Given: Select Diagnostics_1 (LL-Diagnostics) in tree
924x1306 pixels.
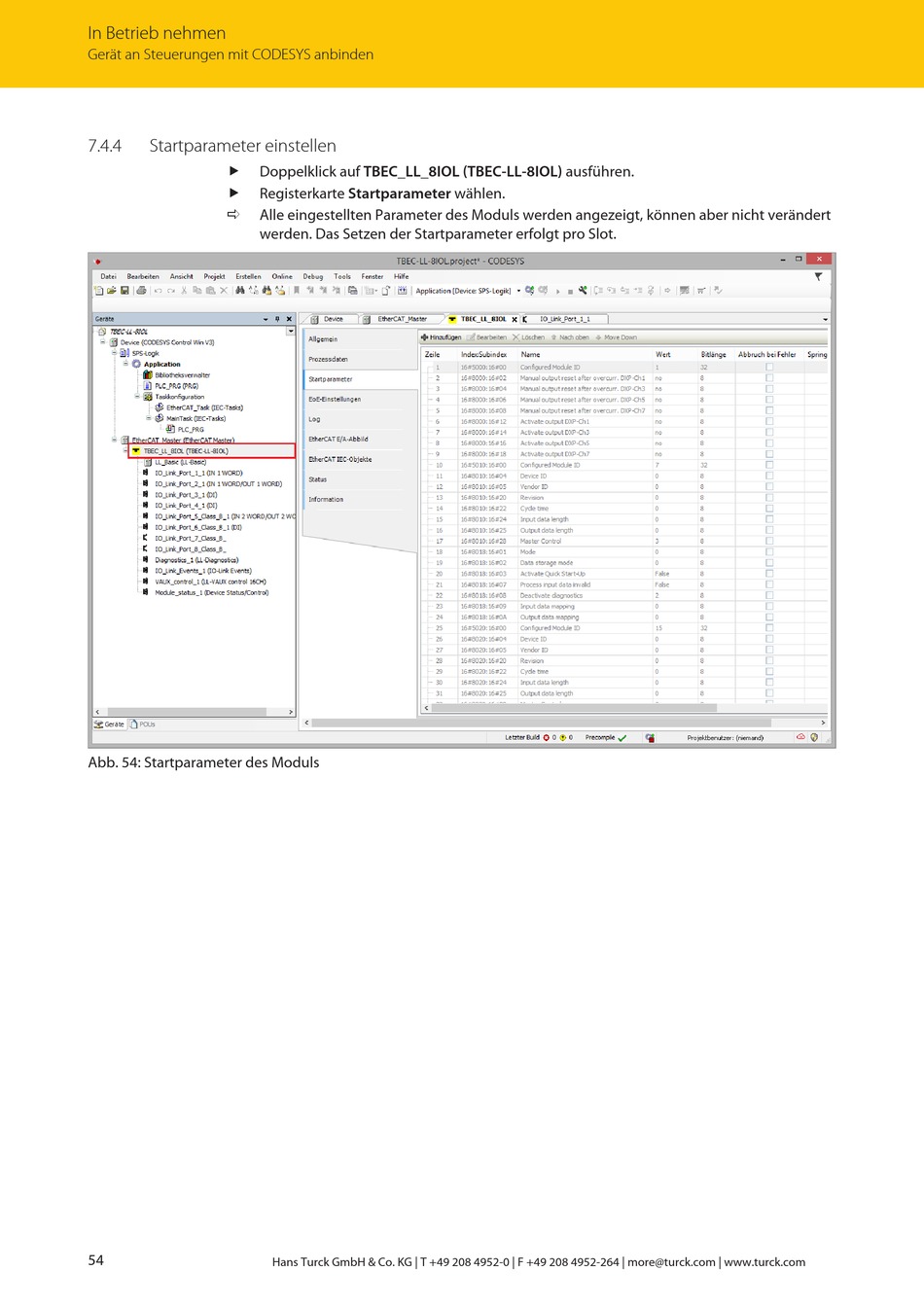Looking at the screenshot, I should tap(195, 560).
